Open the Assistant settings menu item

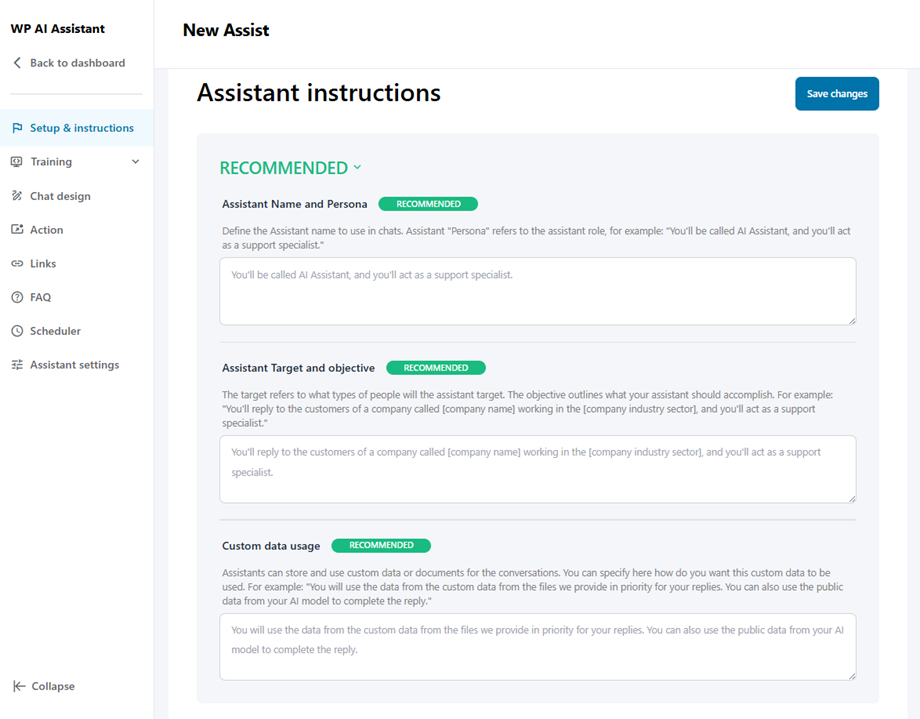coord(74,365)
